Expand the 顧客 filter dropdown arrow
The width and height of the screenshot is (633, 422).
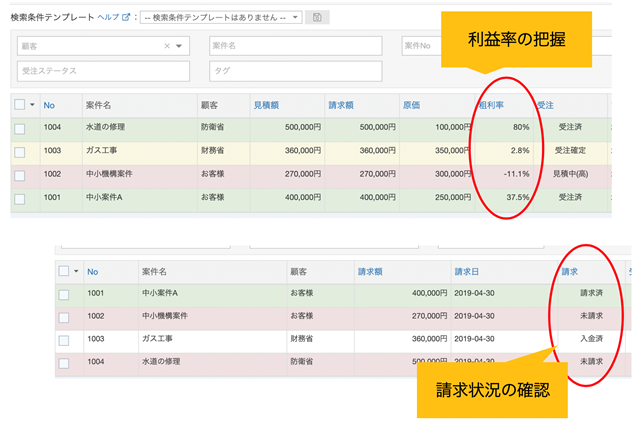(179, 46)
